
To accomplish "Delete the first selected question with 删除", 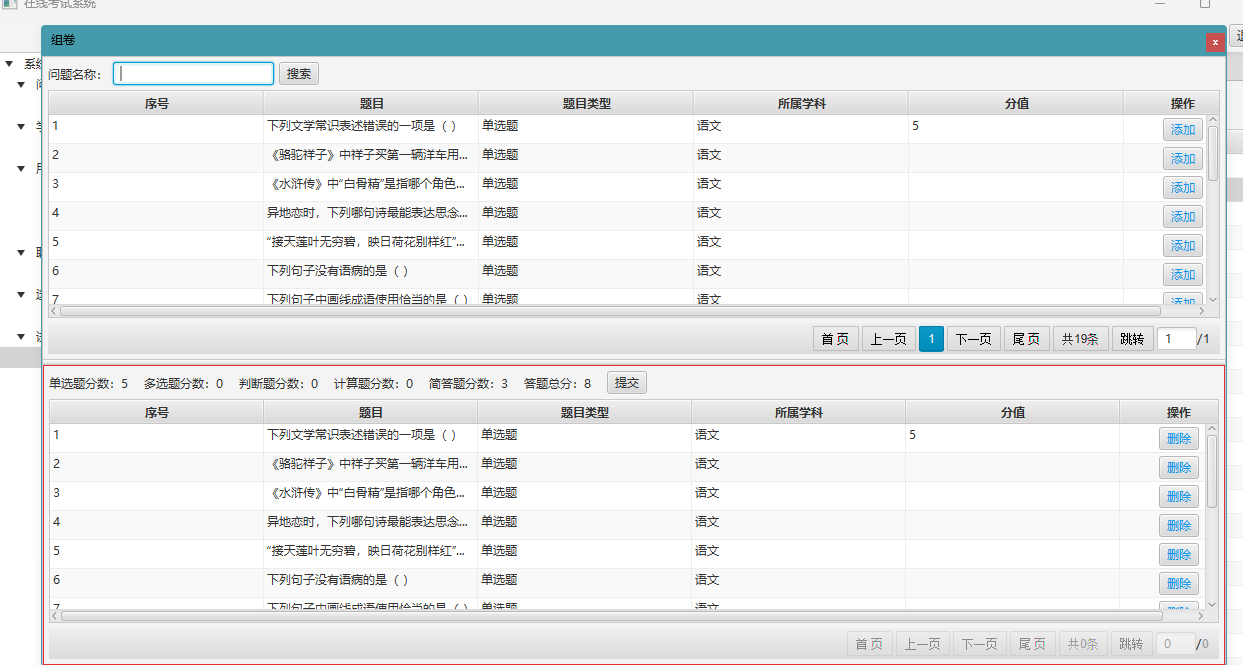I will (x=1178, y=439).
